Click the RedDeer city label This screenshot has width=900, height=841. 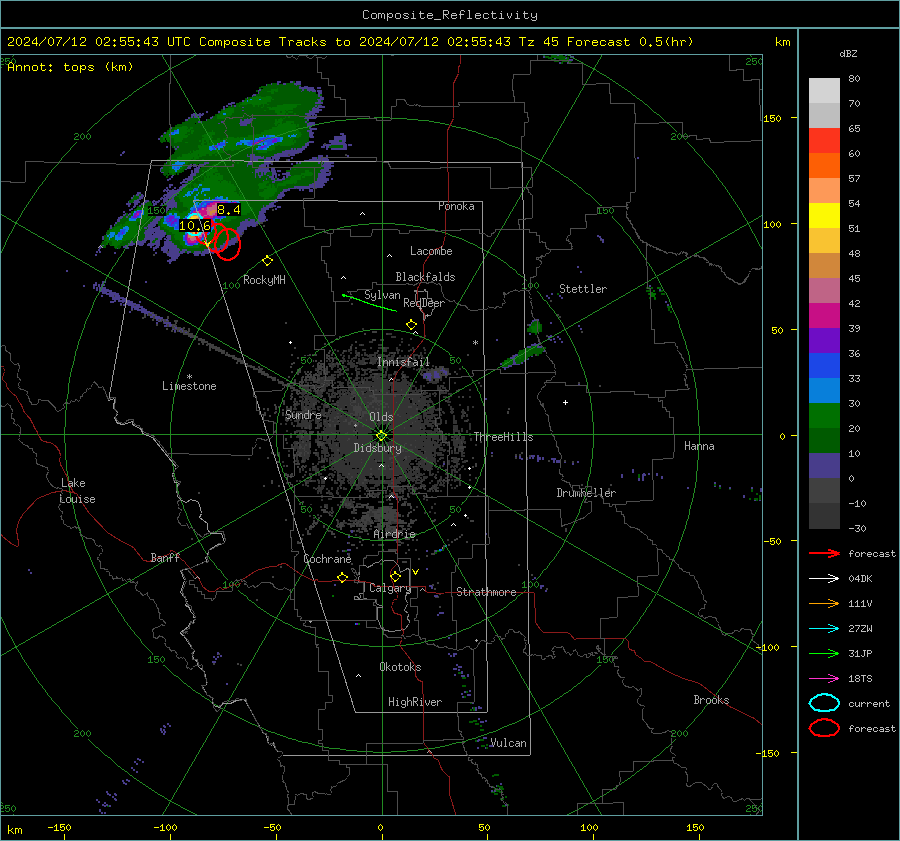(x=424, y=303)
